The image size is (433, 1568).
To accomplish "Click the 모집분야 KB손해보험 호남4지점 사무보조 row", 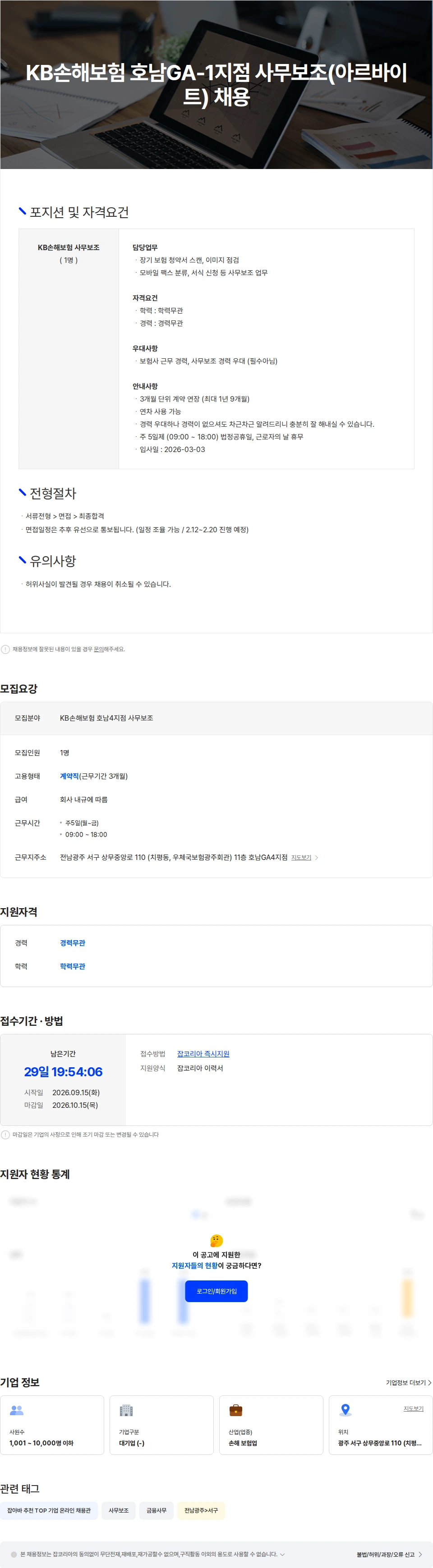I will point(216,718).
